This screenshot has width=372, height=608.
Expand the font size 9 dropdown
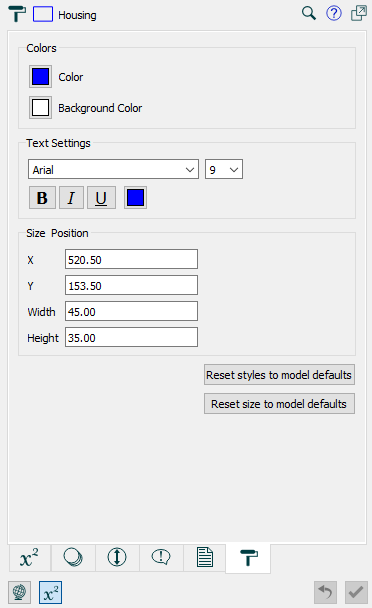pyautogui.click(x=224, y=169)
